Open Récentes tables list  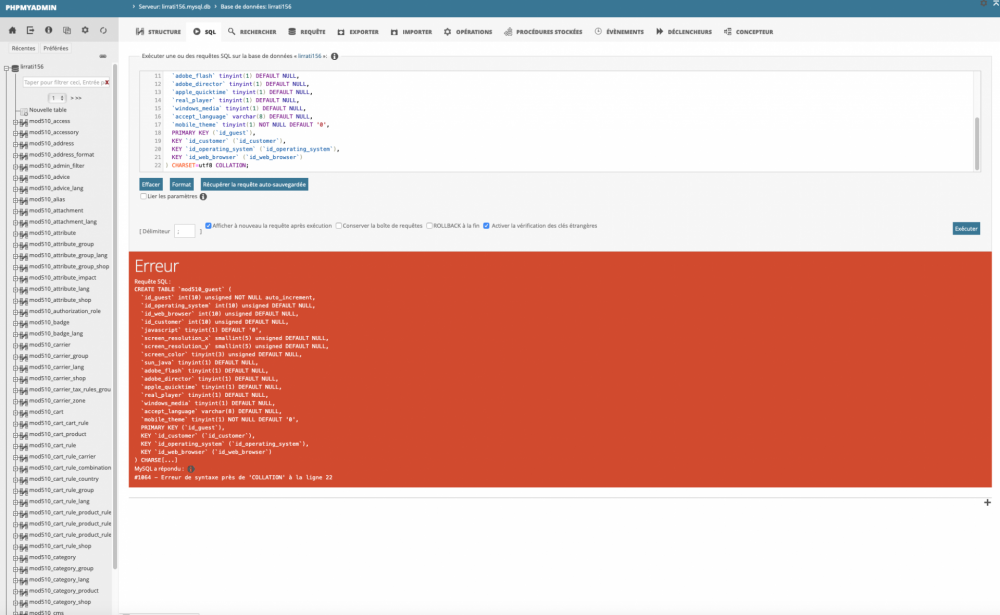[24, 48]
